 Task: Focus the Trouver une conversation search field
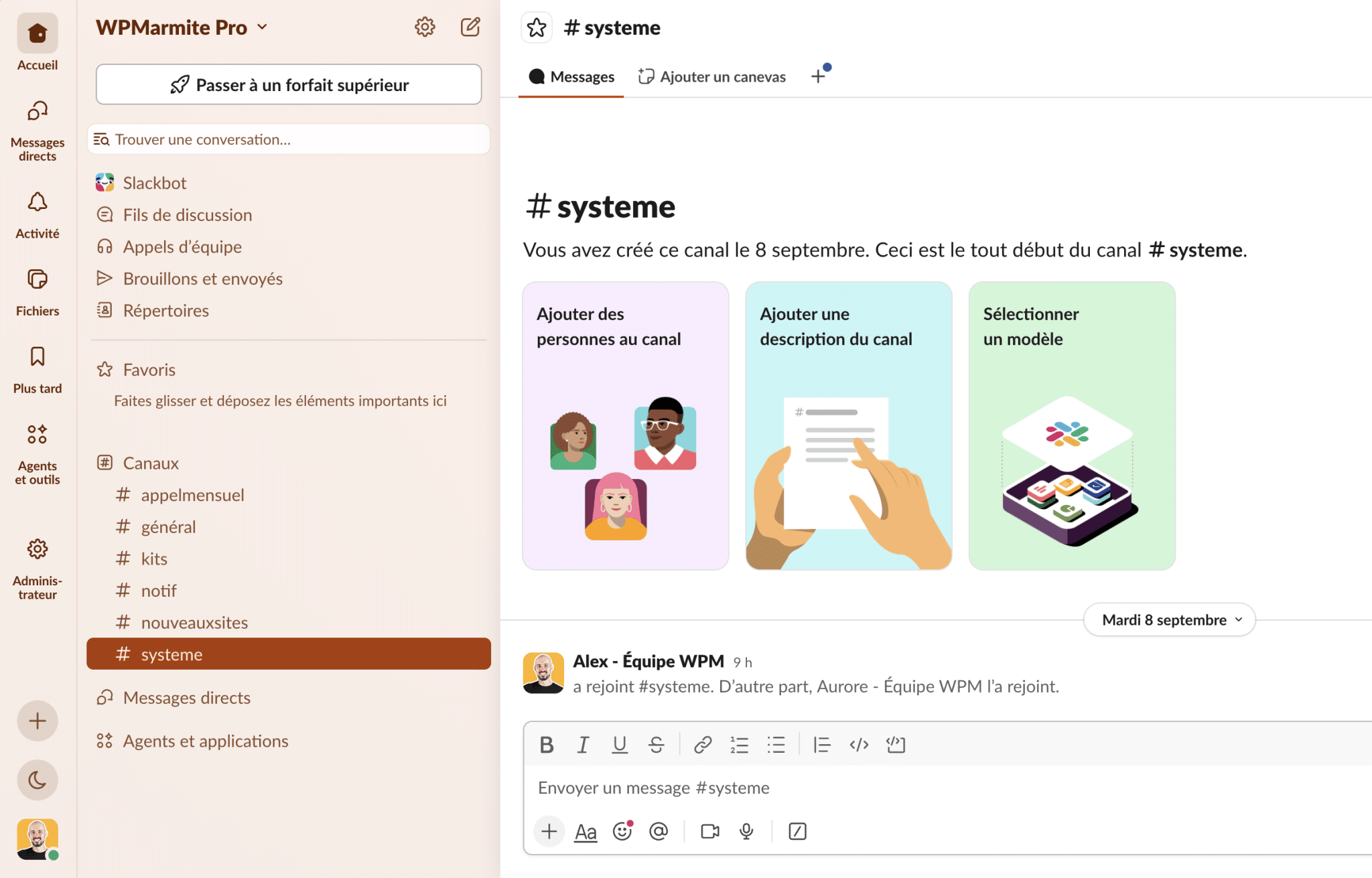pyautogui.click(x=289, y=139)
